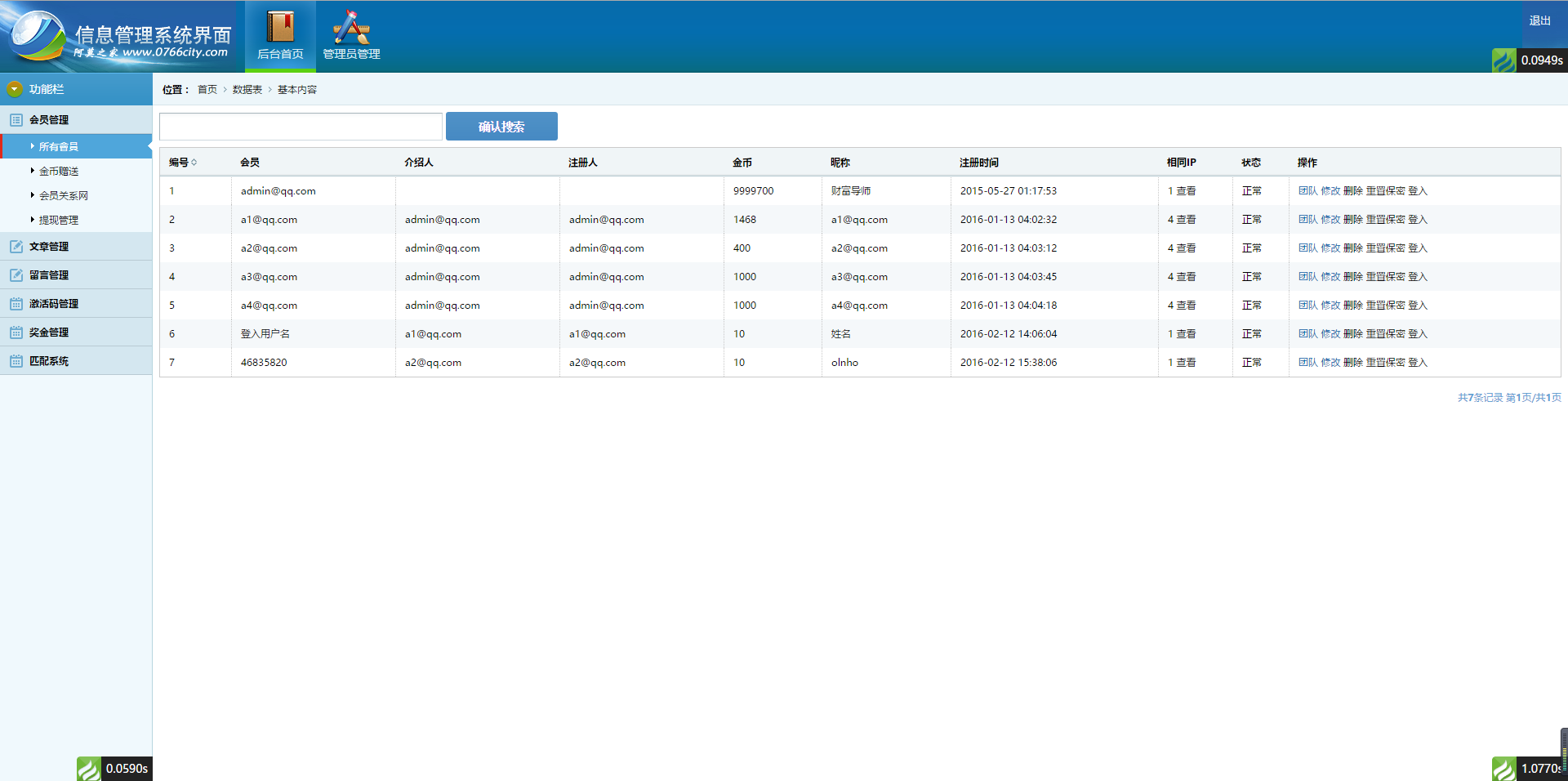Go to 首页 in the breadcrumb
The width and height of the screenshot is (1568, 781).
[207, 90]
